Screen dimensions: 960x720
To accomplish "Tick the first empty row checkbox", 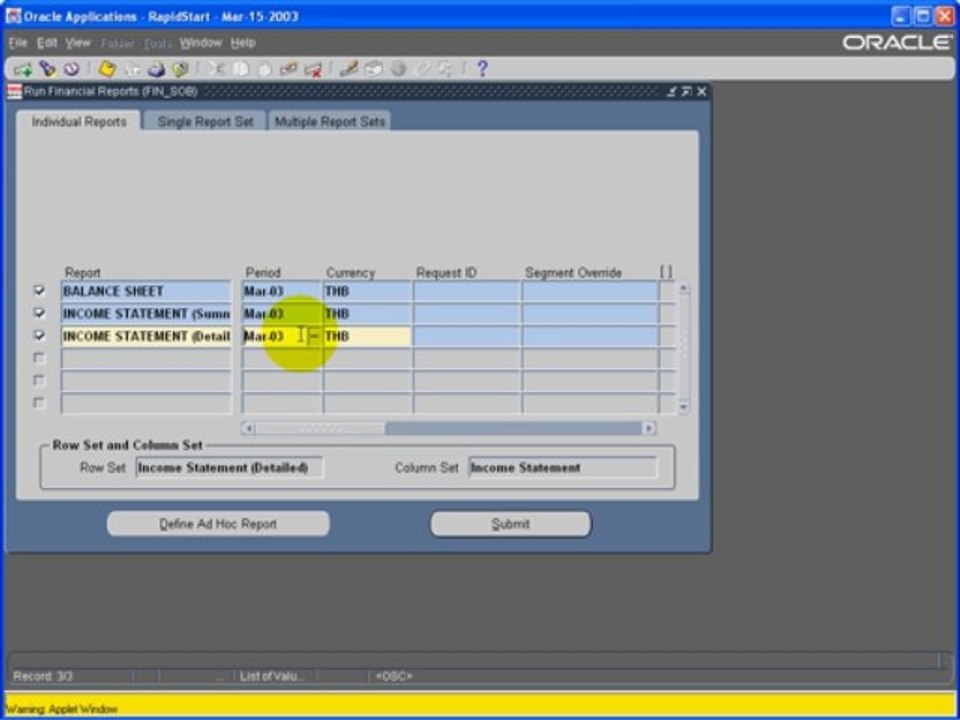I will [x=39, y=358].
